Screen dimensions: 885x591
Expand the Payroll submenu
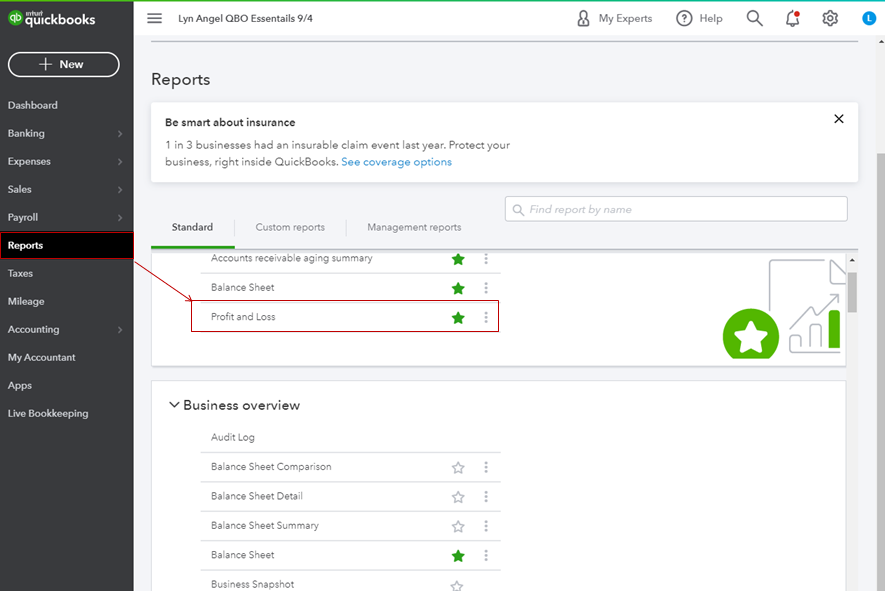pyautogui.click(x=120, y=217)
